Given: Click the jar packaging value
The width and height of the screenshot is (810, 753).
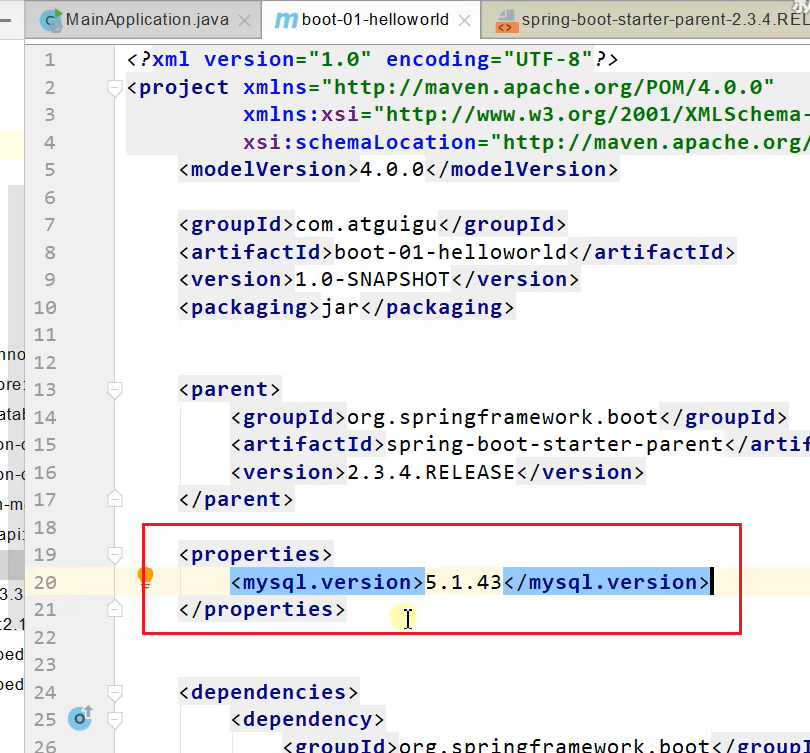Looking at the screenshot, I should tap(339, 307).
